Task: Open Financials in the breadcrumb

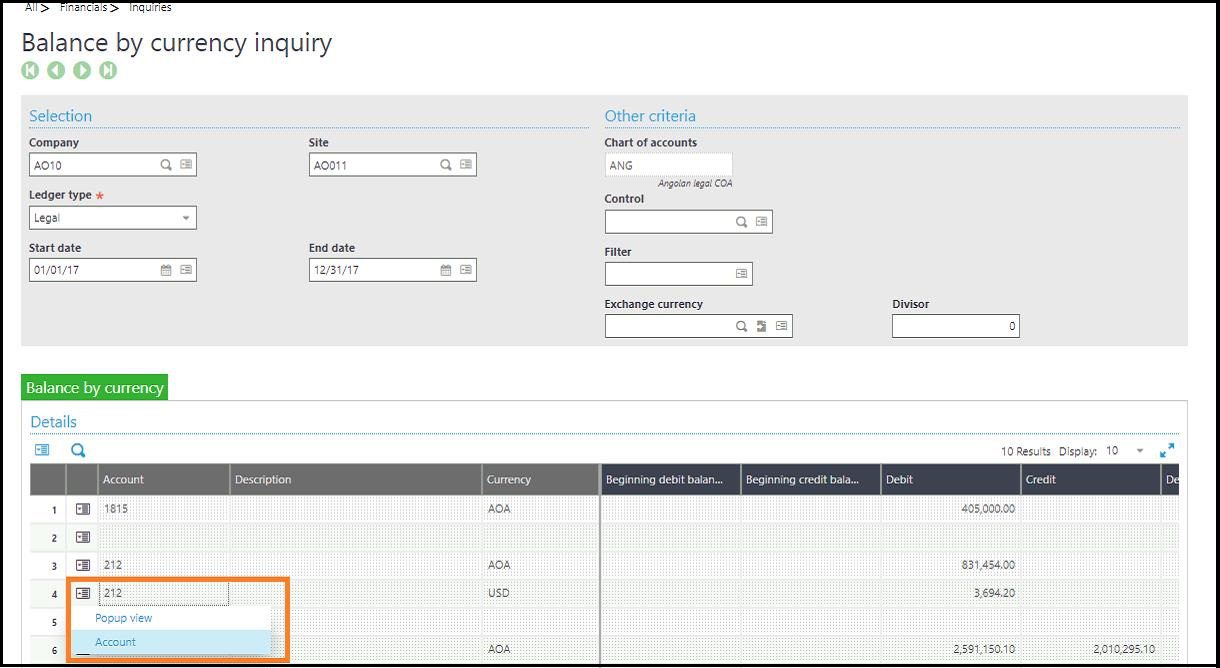Action: [x=82, y=7]
